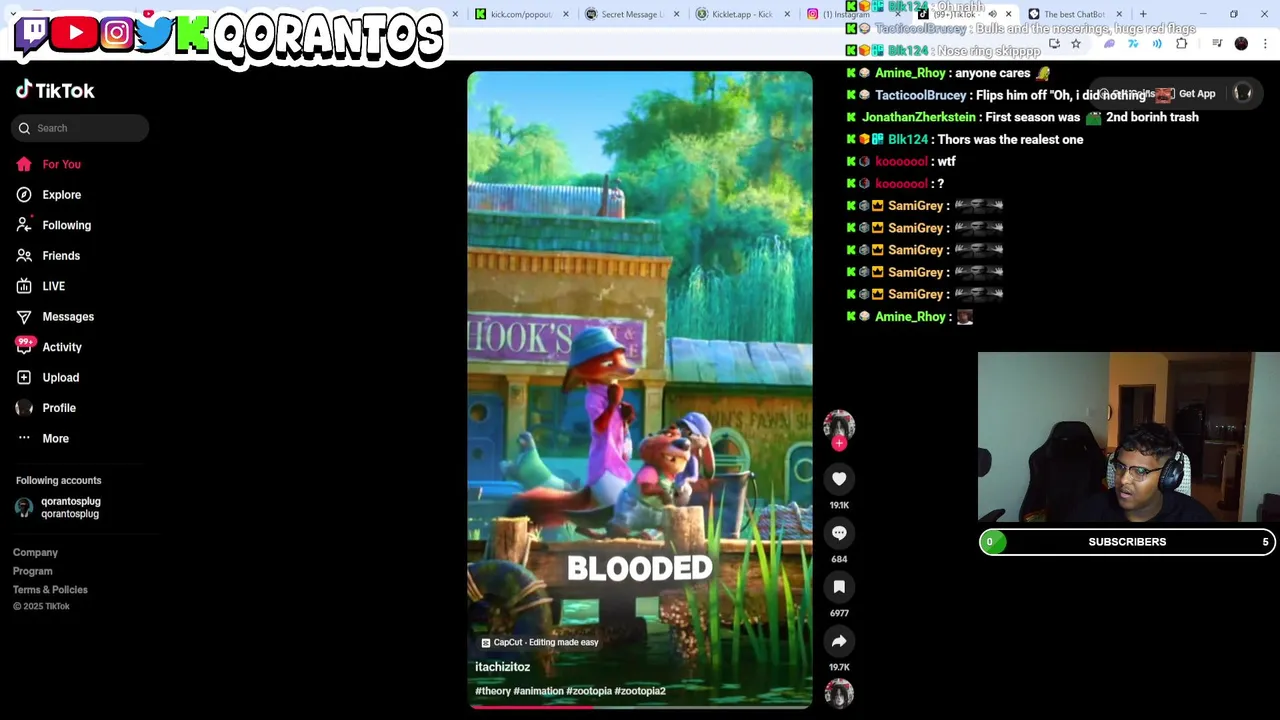Screen dimensions: 1280x720
Task: Open browser three-dot menu
Action: pyautogui.click(x=1265, y=44)
